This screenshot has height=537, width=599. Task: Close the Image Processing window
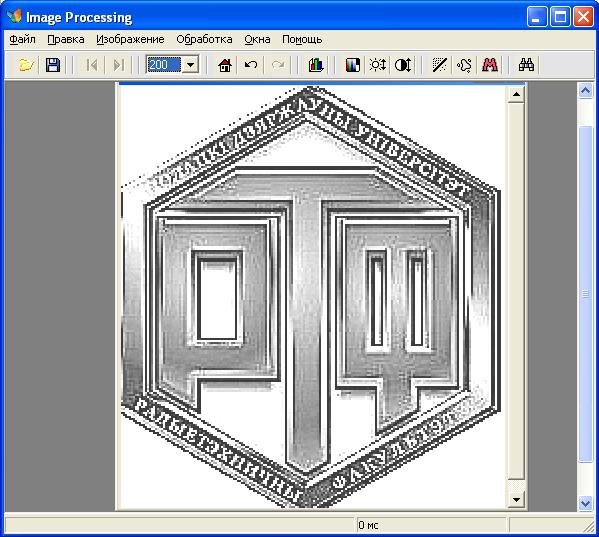click(583, 17)
